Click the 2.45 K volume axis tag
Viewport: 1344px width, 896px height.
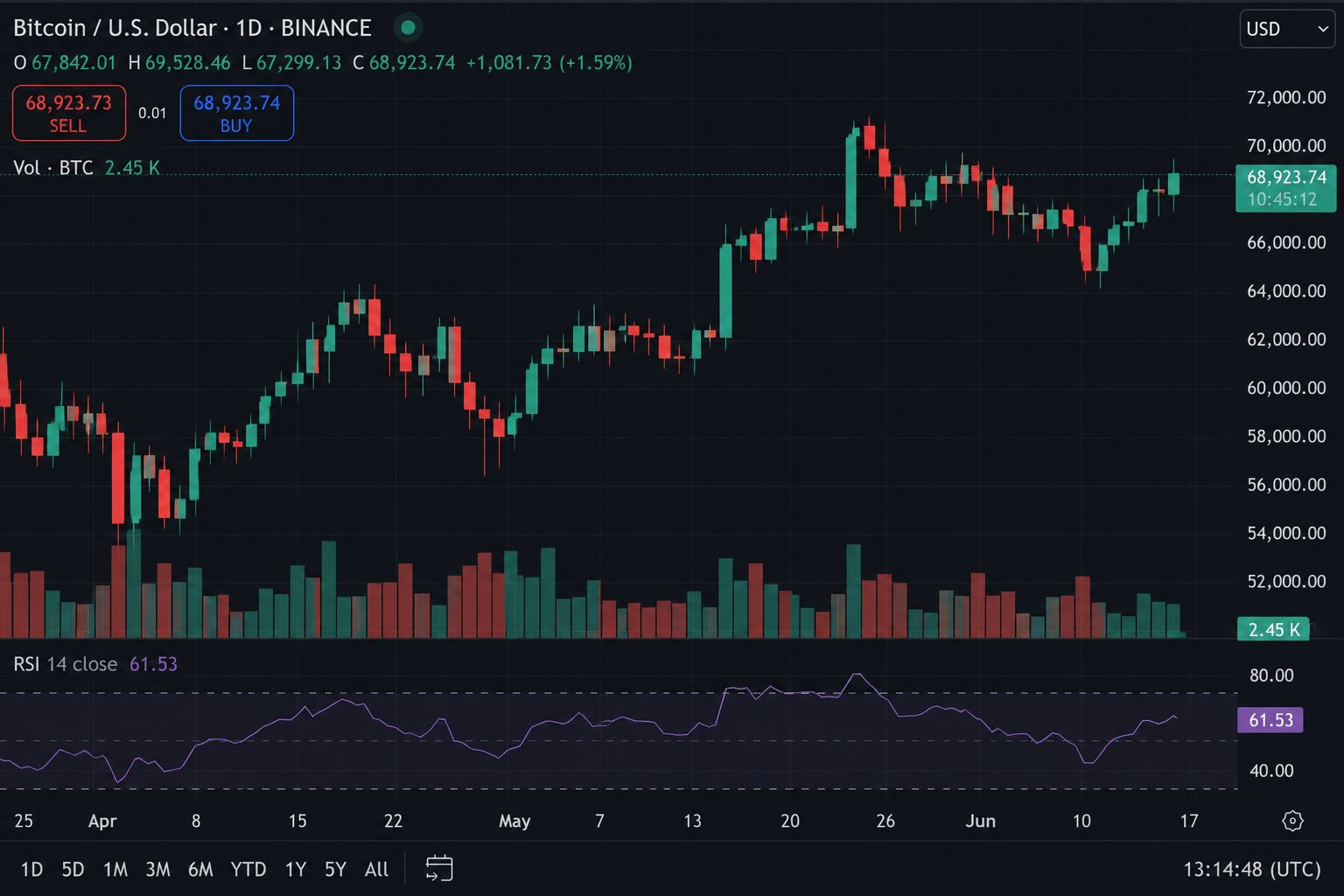tap(1273, 629)
